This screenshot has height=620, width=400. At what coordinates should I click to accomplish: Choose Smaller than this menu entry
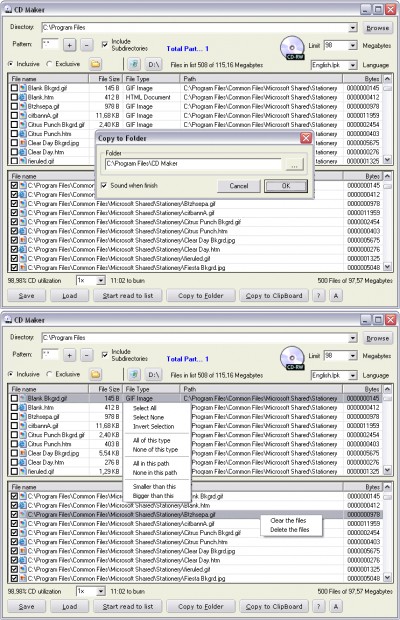point(157,486)
